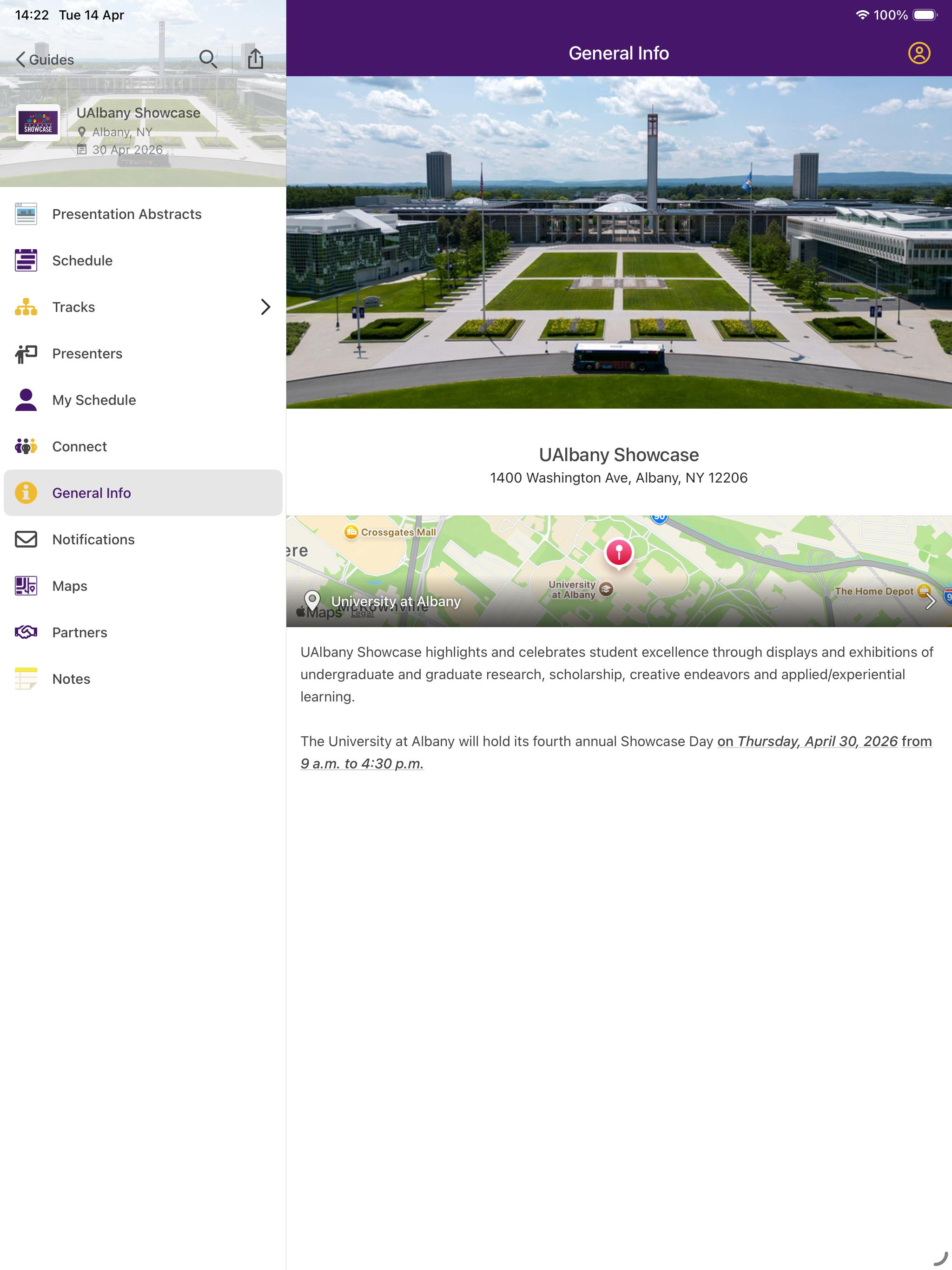Tap the campus aerial banner photo
This screenshot has width=952, height=1270.
click(619, 242)
